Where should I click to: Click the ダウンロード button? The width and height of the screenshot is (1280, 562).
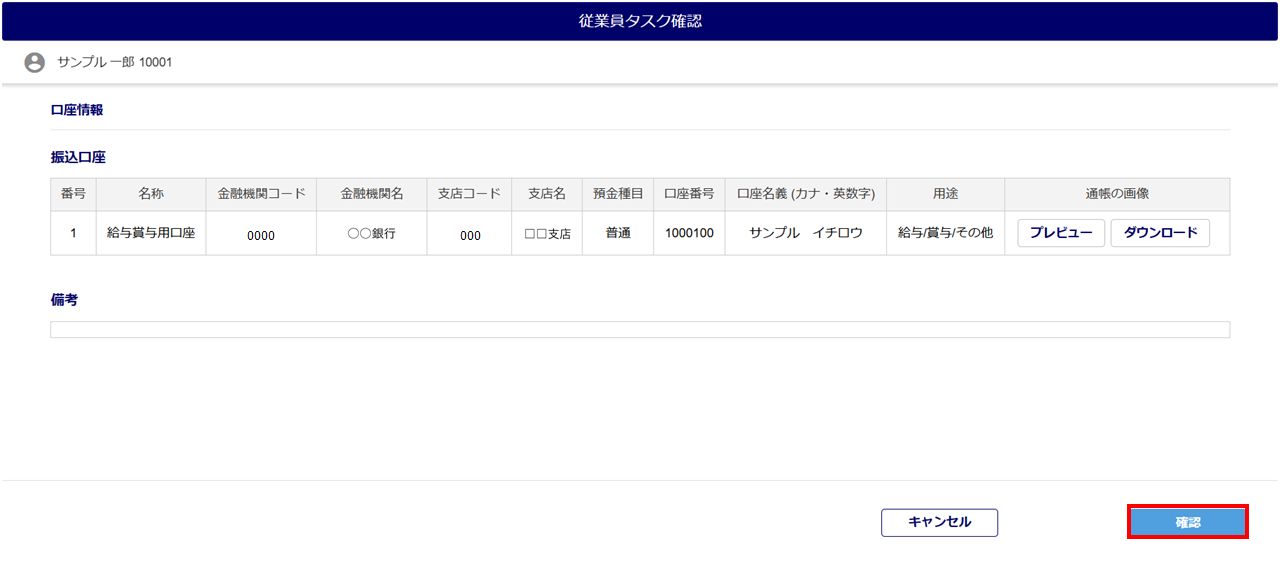click(1160, 233)
